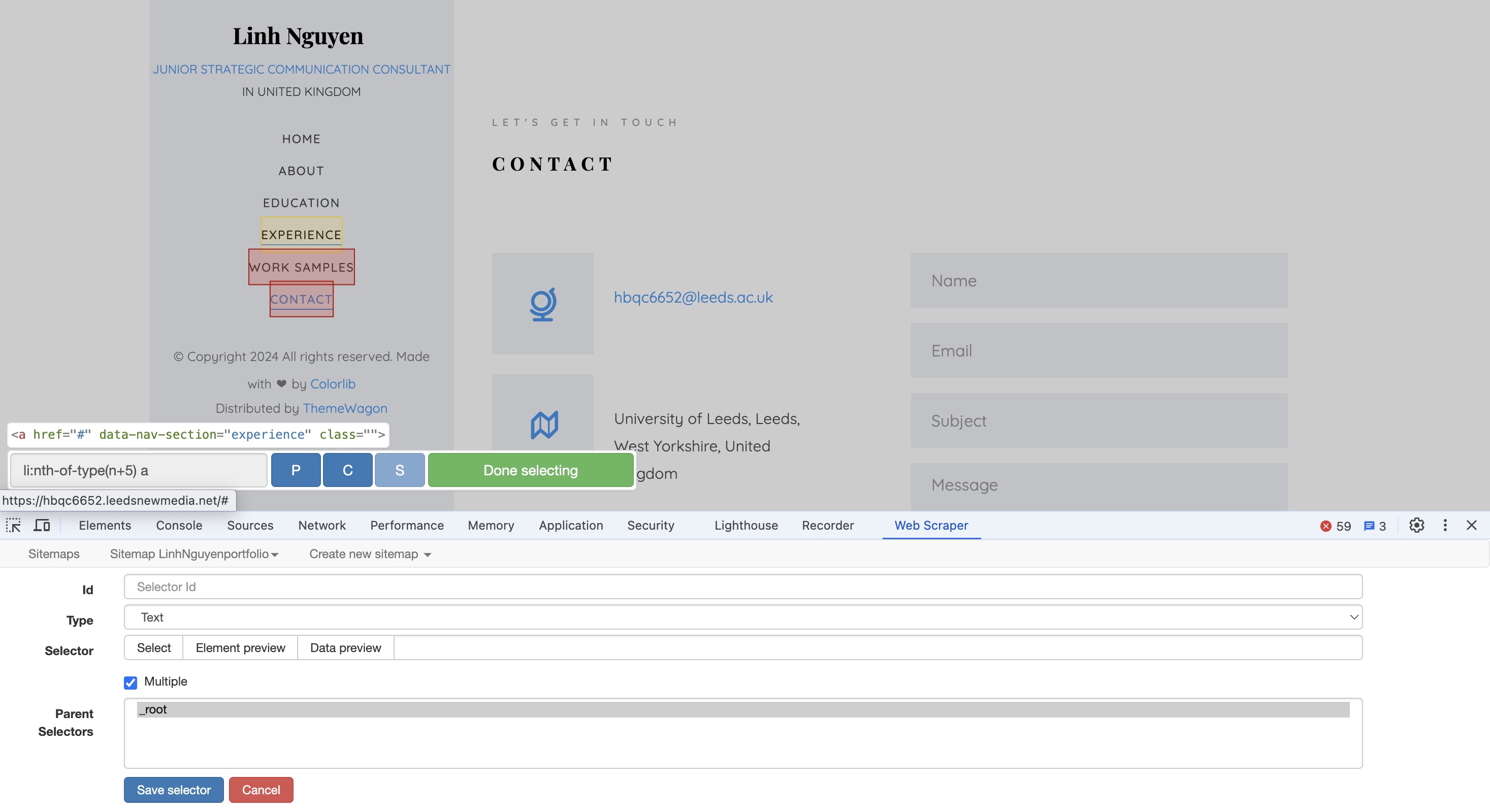
Task: Click the Selector Id input field
Action: pos(742,587)
